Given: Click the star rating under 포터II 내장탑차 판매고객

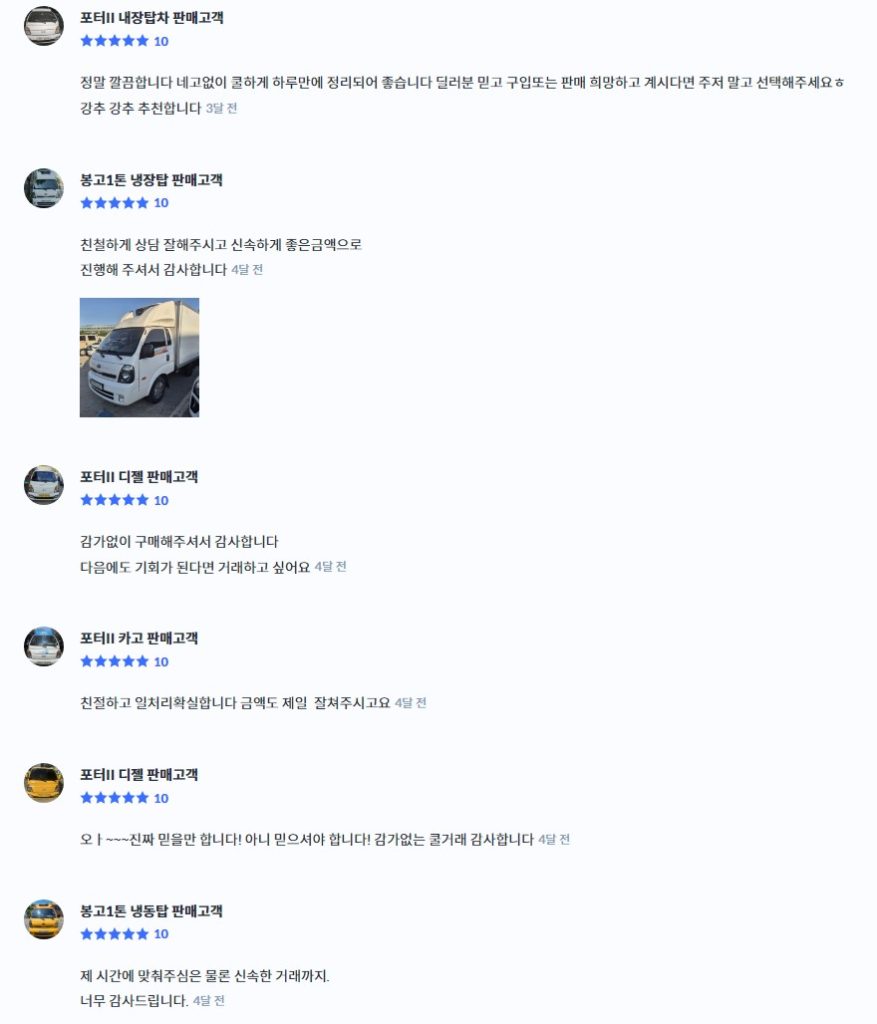Looking at the screenshot, I should coord(114,41).
